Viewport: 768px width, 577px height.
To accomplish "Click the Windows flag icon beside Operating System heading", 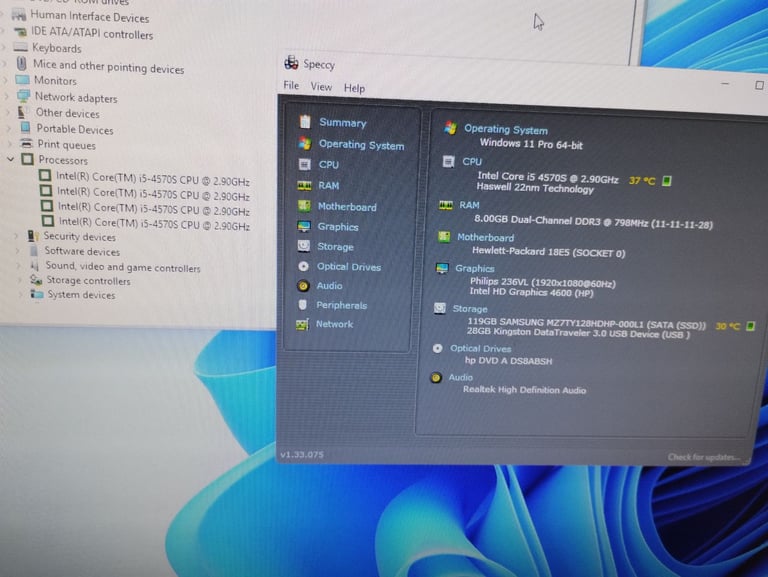I will pyautogui.click(x=450, y=128).
